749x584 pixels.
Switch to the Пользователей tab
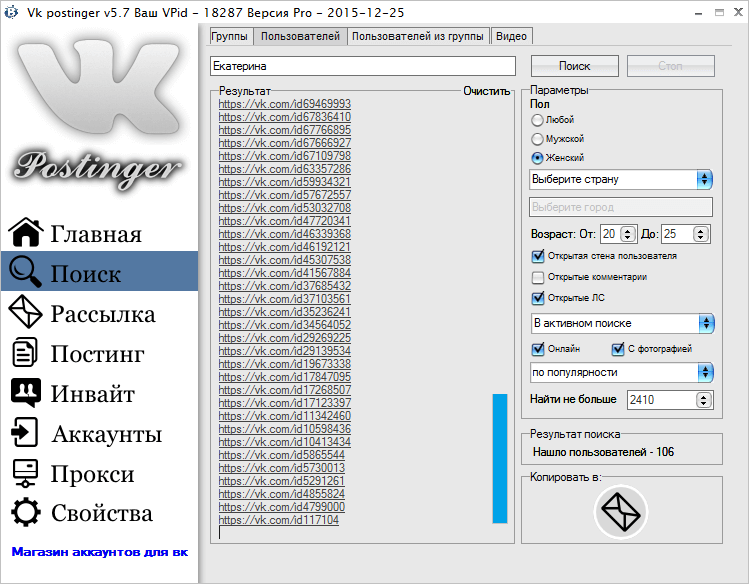[x=300, y=36]
